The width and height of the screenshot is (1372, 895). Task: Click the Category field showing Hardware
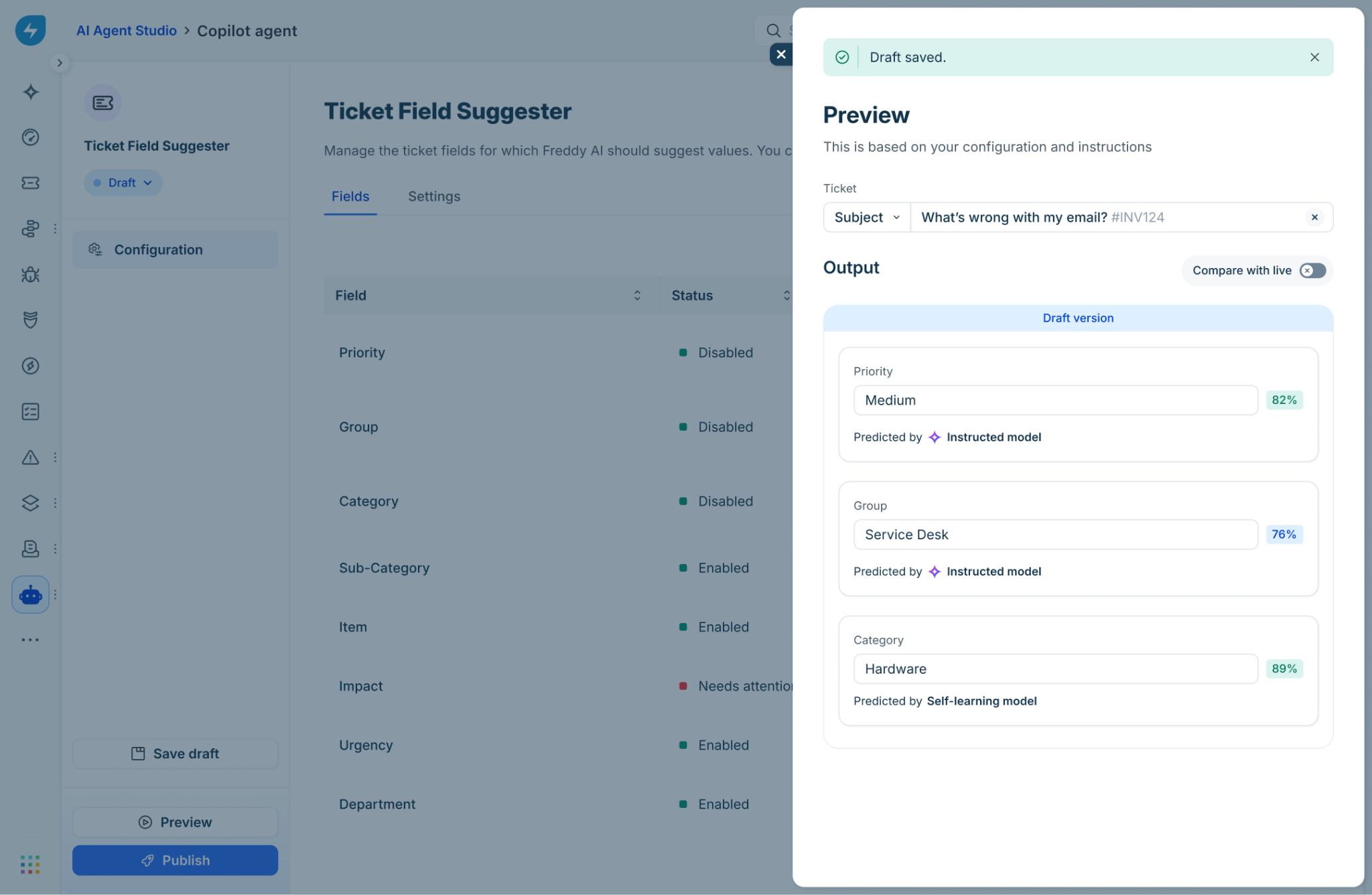(1055, 669)
